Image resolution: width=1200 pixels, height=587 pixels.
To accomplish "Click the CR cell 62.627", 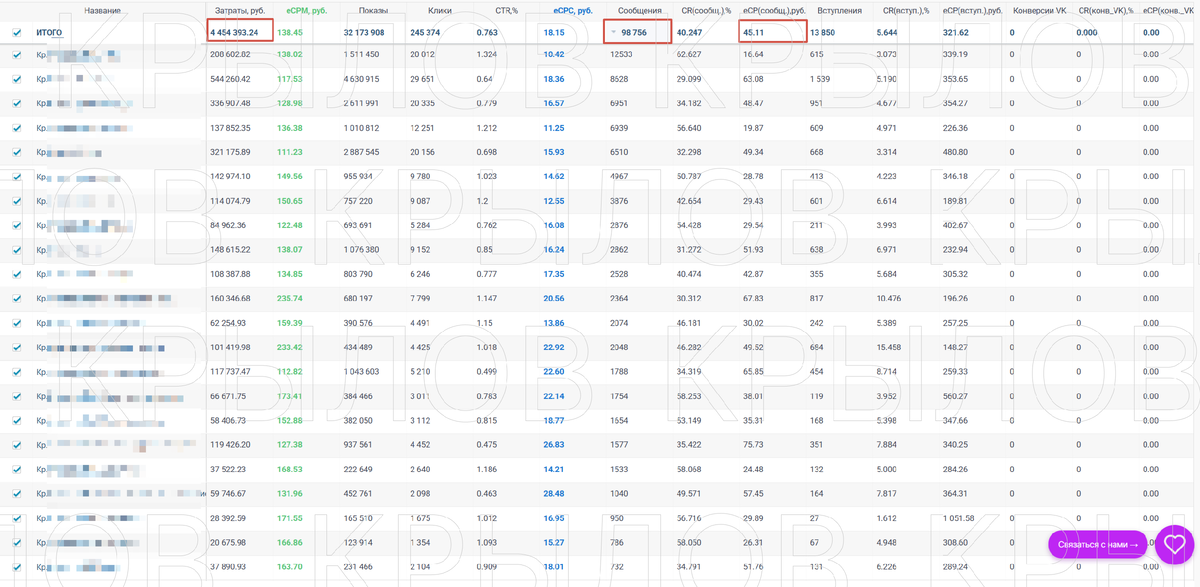I will (688, 55).
